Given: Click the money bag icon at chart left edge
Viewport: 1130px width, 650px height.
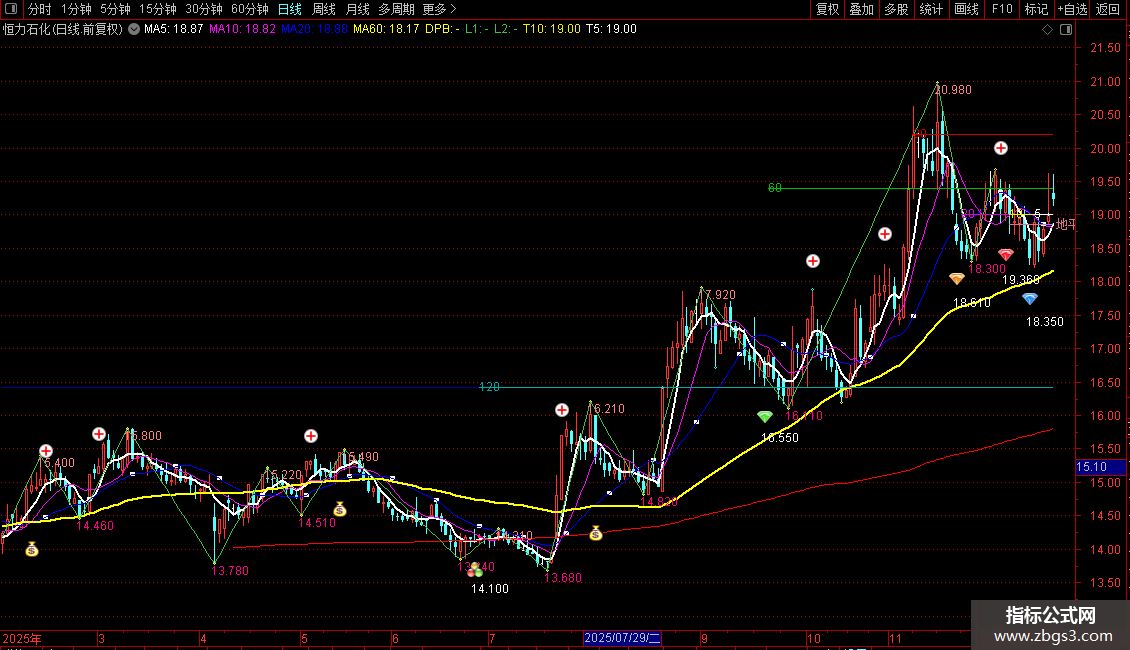Looking at the screenshot, I should click(x=32, y=550).
